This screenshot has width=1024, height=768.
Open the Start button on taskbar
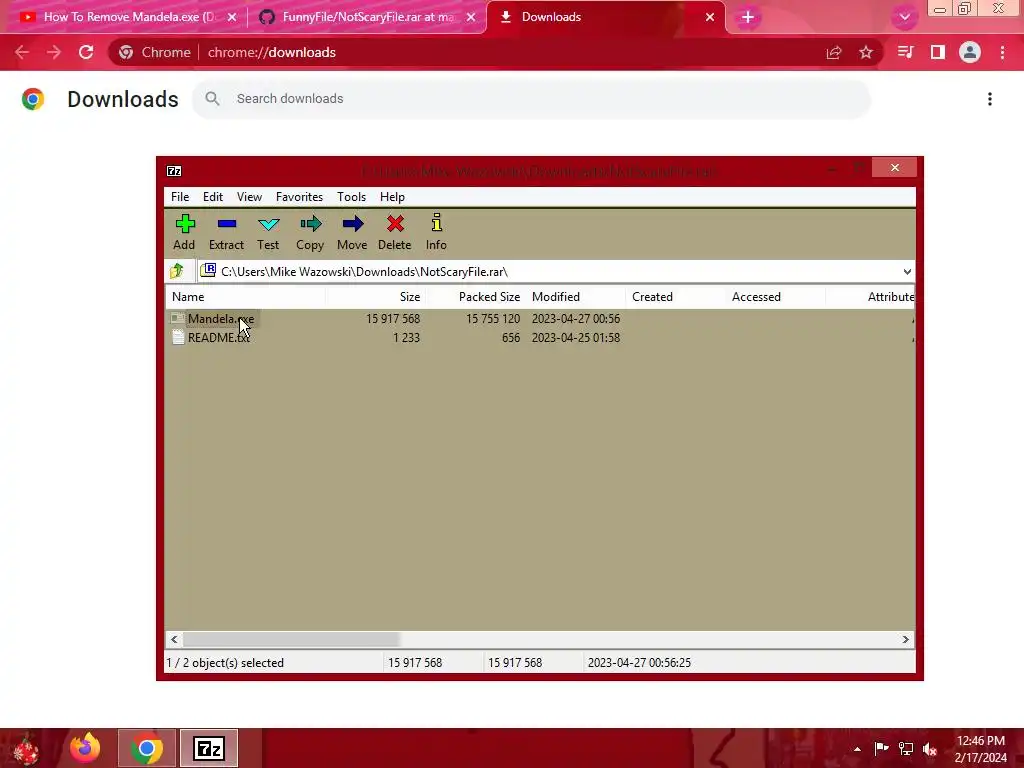tap(26, 748)
